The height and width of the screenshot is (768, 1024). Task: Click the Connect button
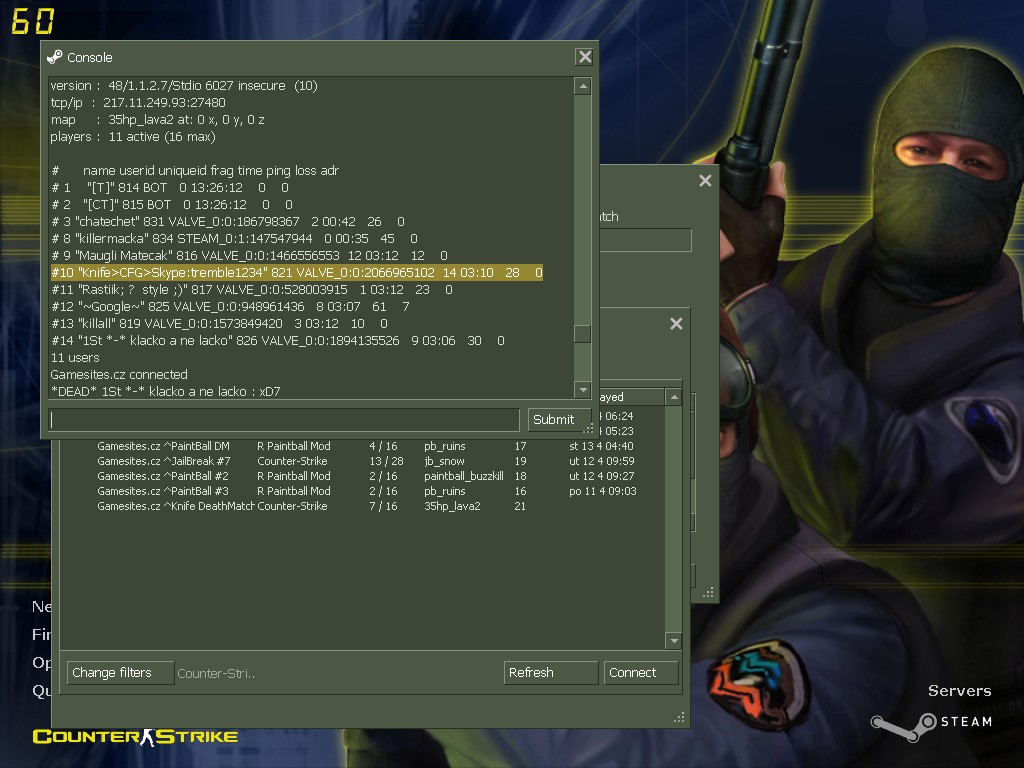641,673
